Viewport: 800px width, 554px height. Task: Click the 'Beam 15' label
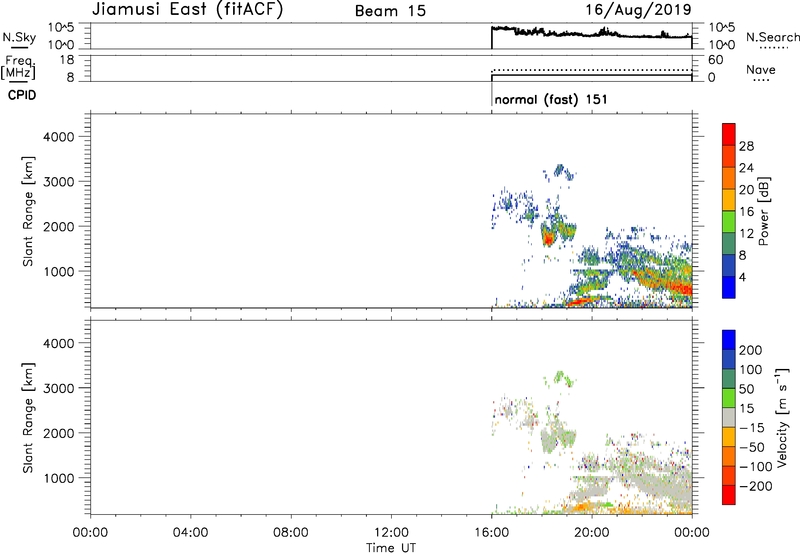pos(390,11)
